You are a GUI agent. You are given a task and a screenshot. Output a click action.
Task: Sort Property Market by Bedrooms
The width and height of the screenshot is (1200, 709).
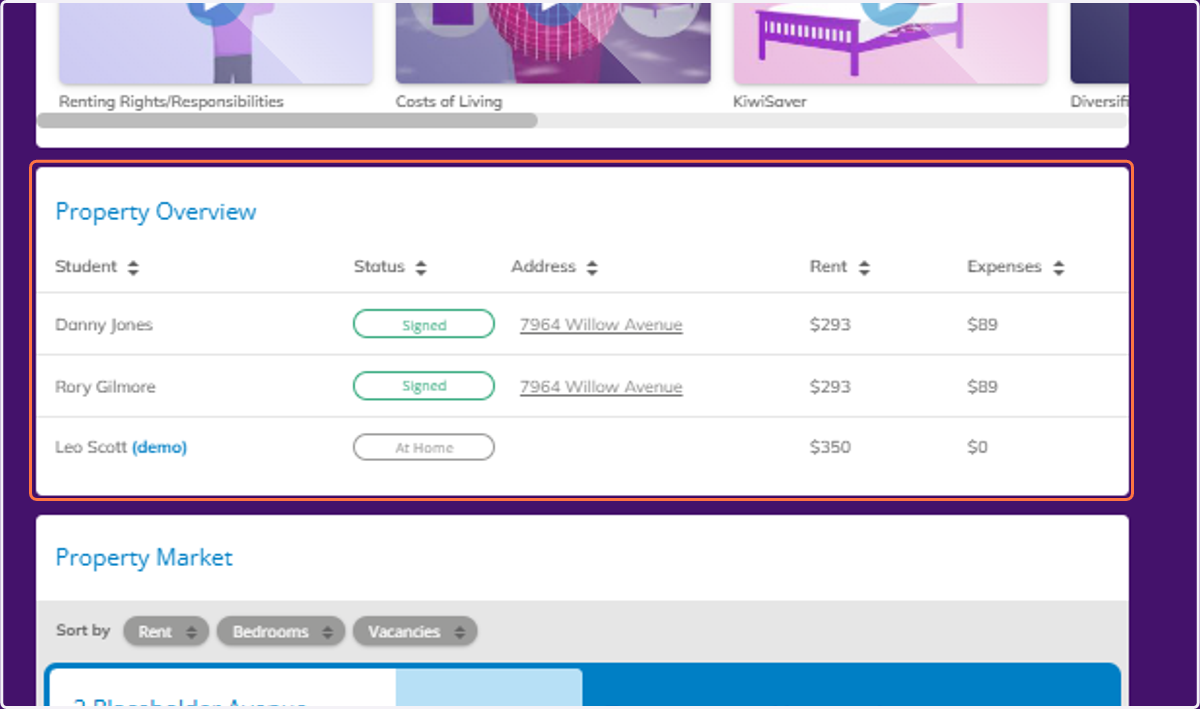point(281,632)
